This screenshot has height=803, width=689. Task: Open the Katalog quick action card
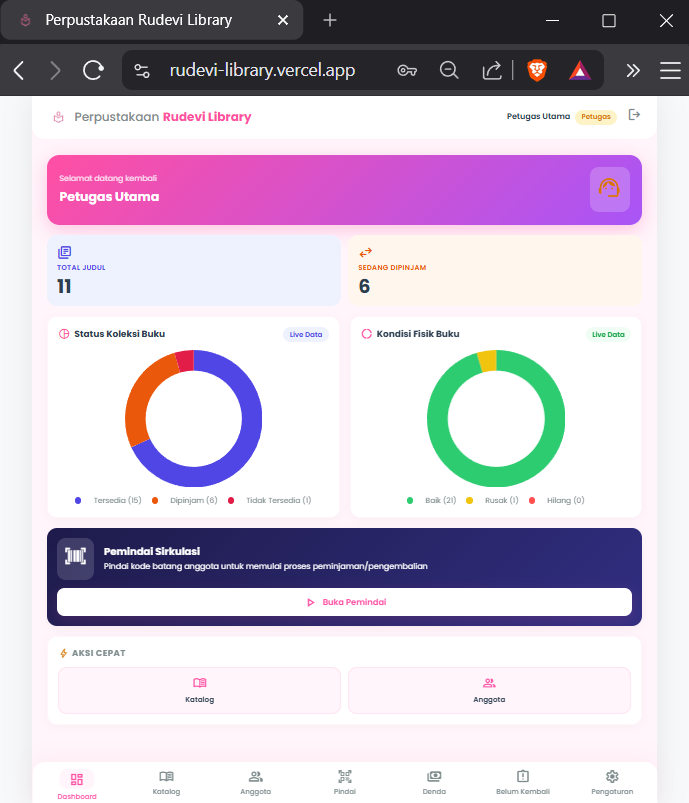[199, 690]
